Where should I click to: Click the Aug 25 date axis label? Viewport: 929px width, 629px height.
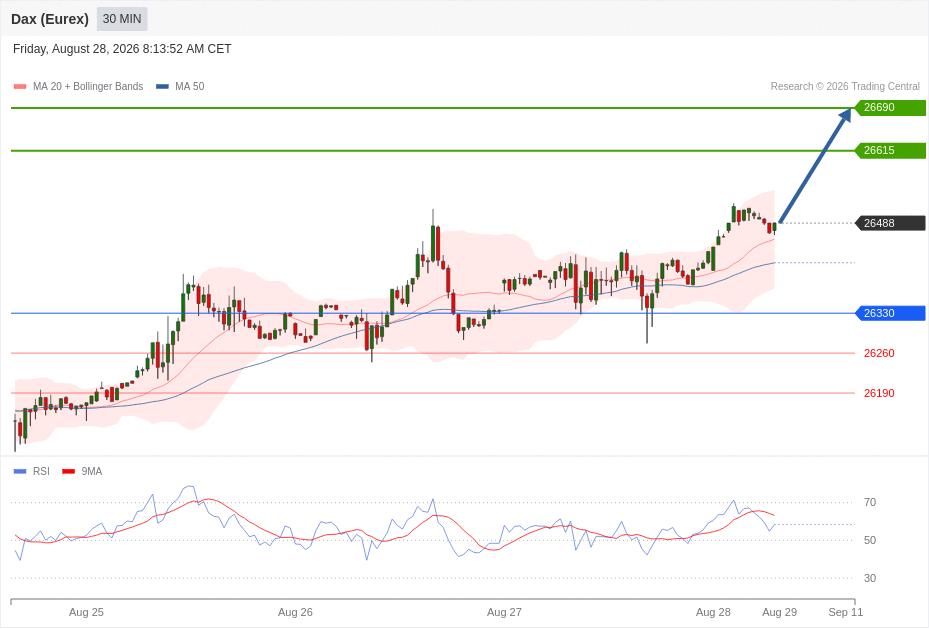pyautogui.click(x=87, y=612)
